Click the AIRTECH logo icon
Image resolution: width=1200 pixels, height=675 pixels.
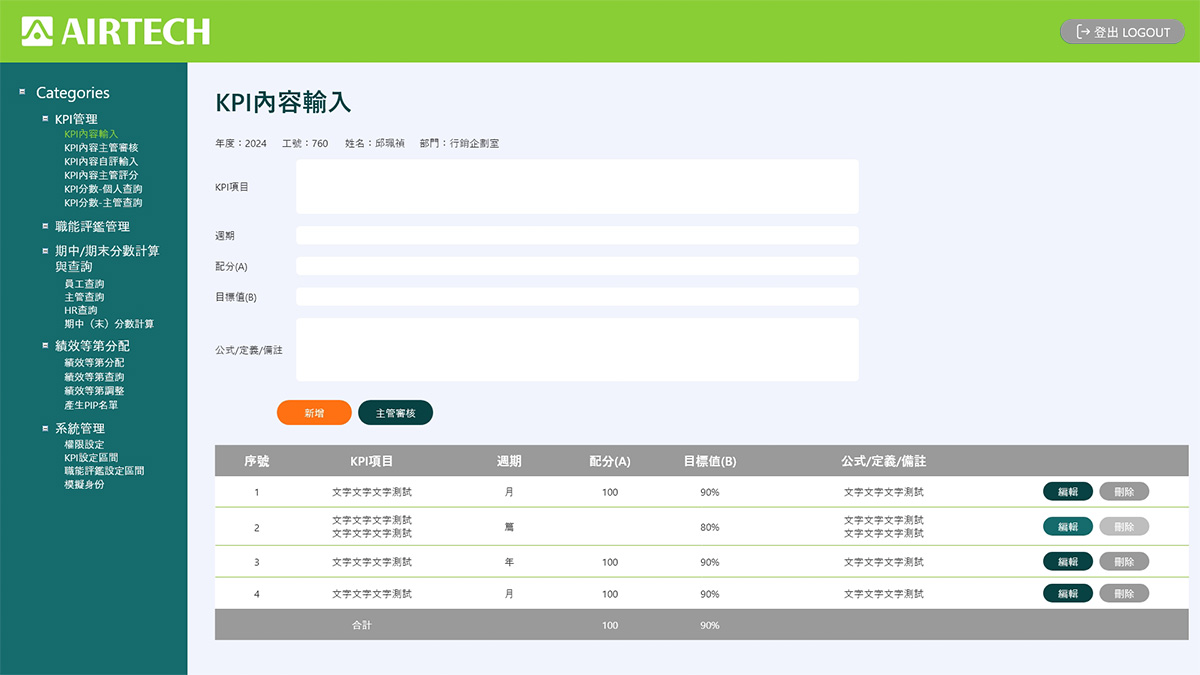(x=38, y=31)
